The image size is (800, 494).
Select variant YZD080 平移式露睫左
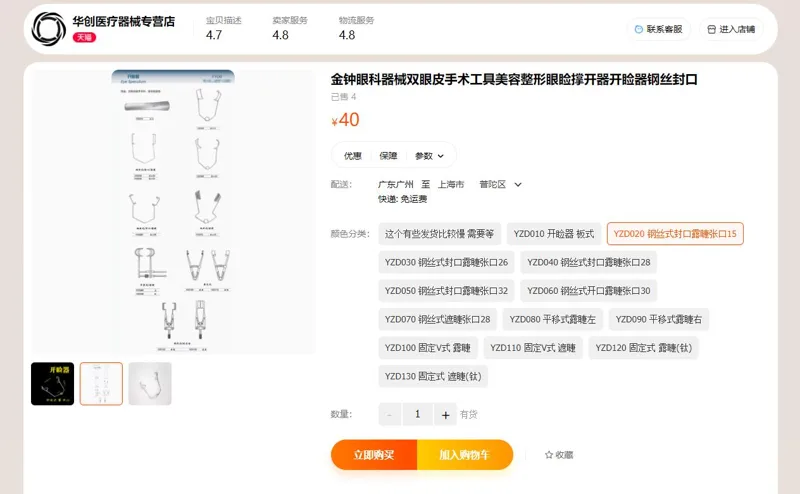pos(553,319)
